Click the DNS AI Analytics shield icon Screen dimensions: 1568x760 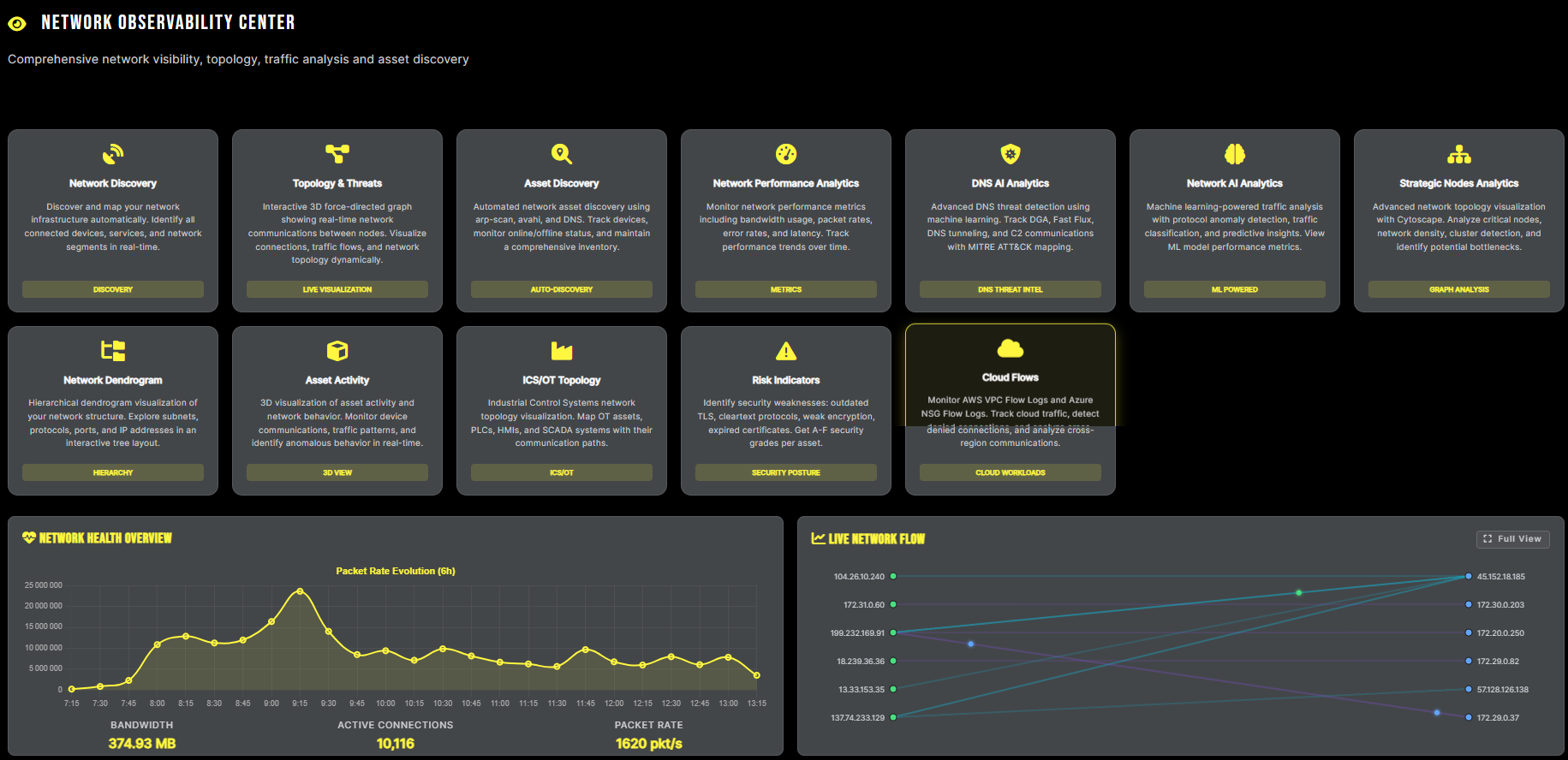coord(1011,154)
